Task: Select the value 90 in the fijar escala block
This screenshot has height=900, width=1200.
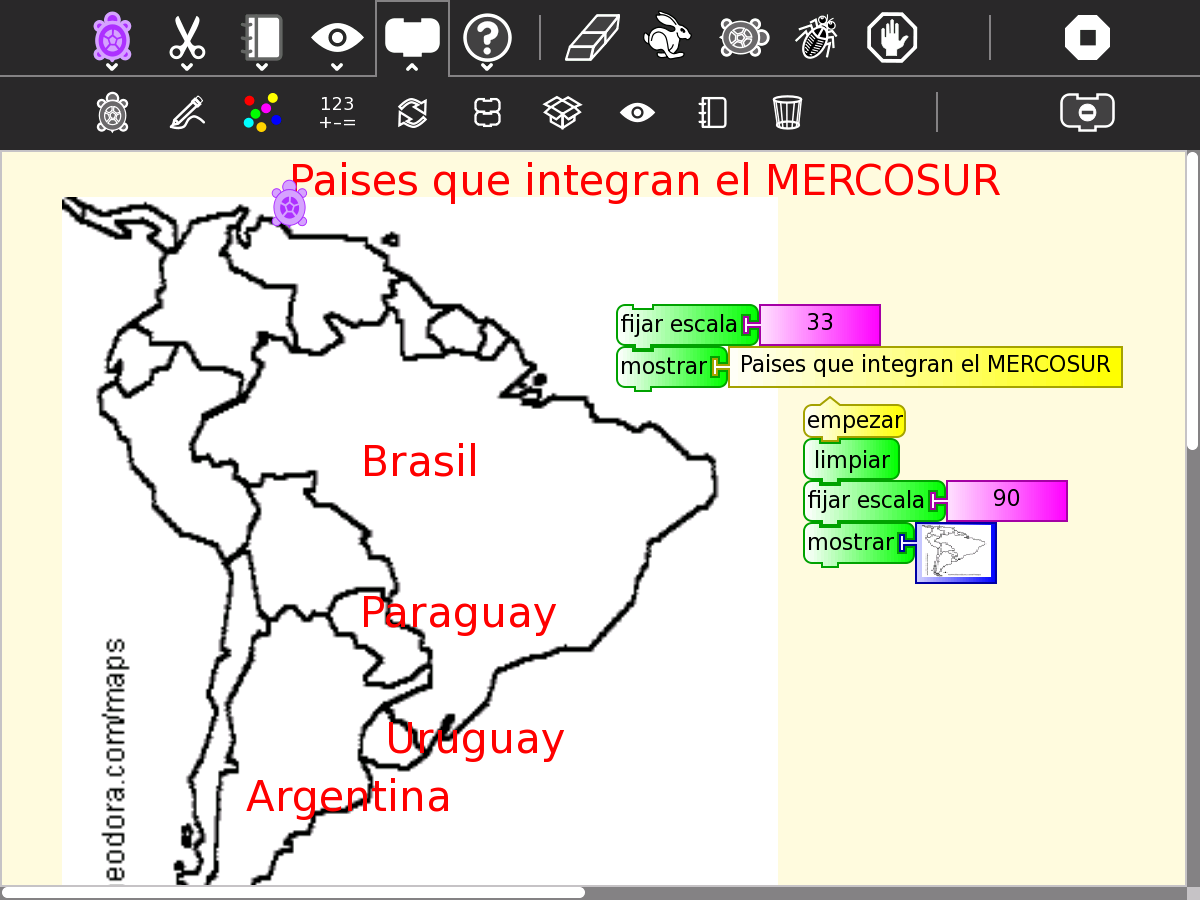Action: coord(1006,500)
